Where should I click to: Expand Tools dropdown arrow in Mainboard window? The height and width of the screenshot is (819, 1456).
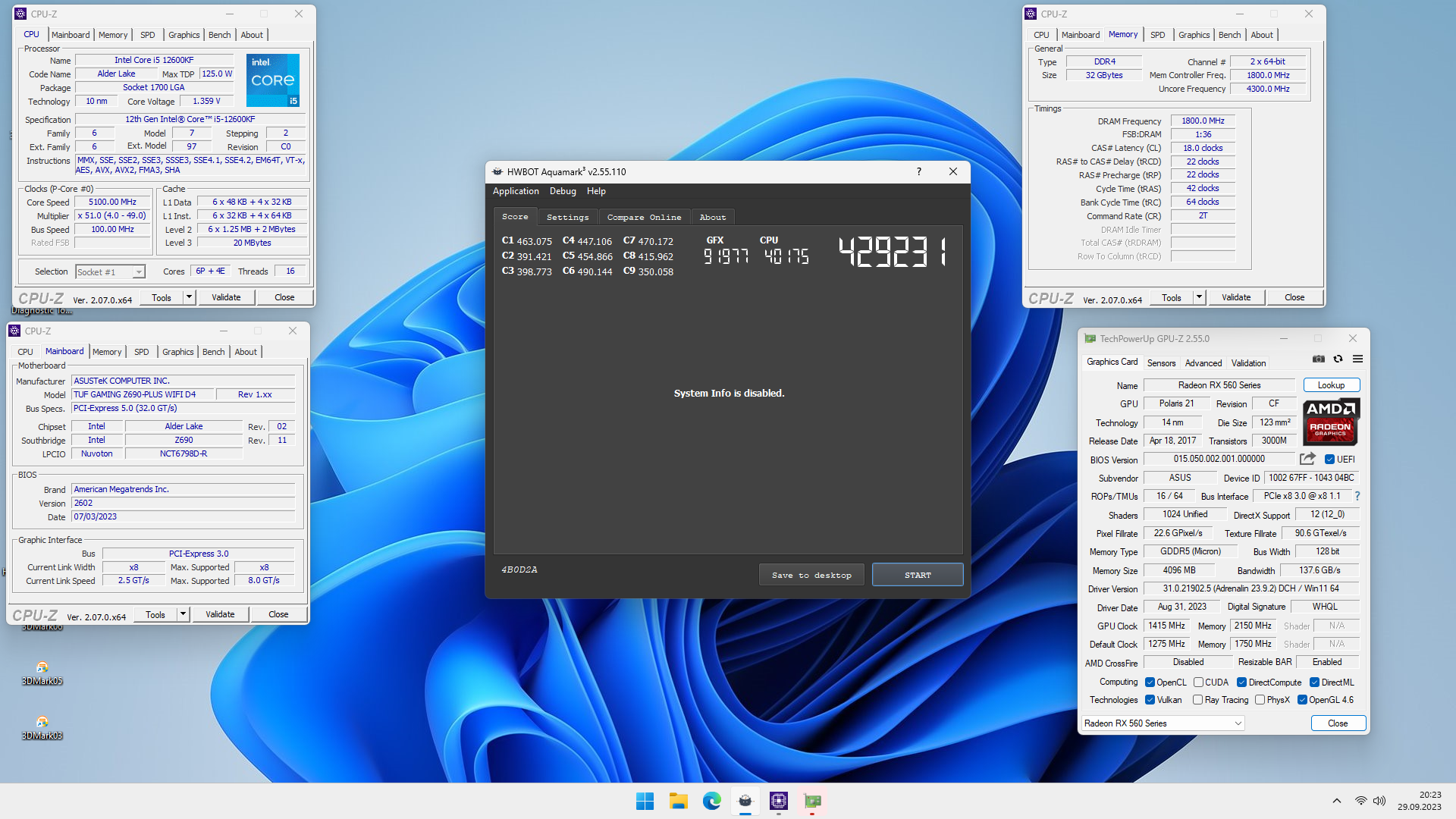click(x=183, y=614)
